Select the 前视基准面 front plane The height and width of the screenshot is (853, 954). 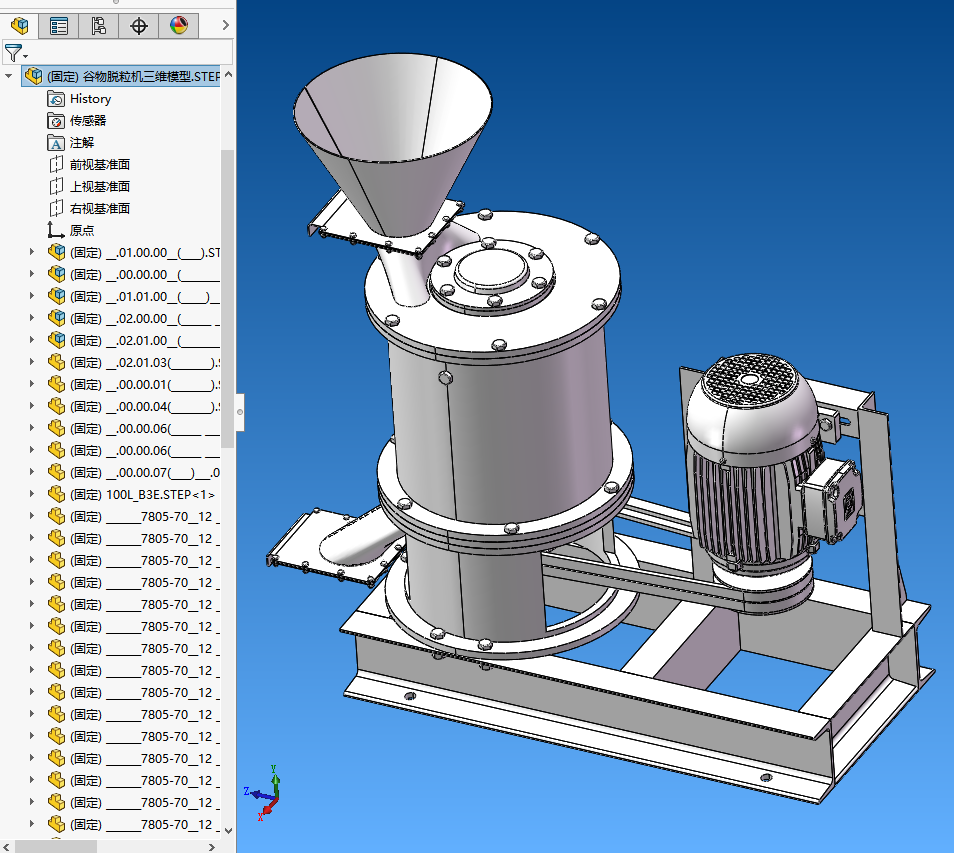pos(99,165)
